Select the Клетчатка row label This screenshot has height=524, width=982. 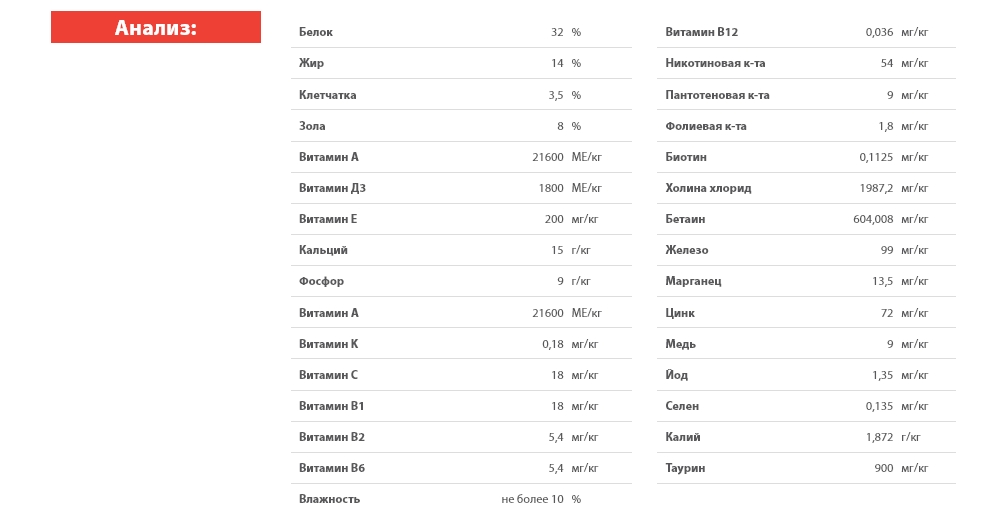[328, 95]
